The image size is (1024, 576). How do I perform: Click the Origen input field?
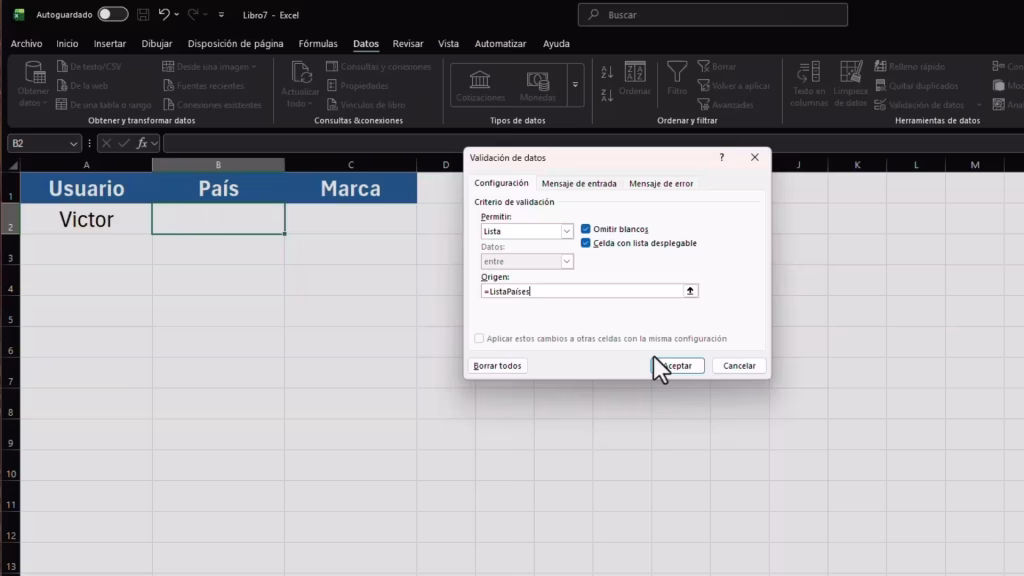[582, 291]
